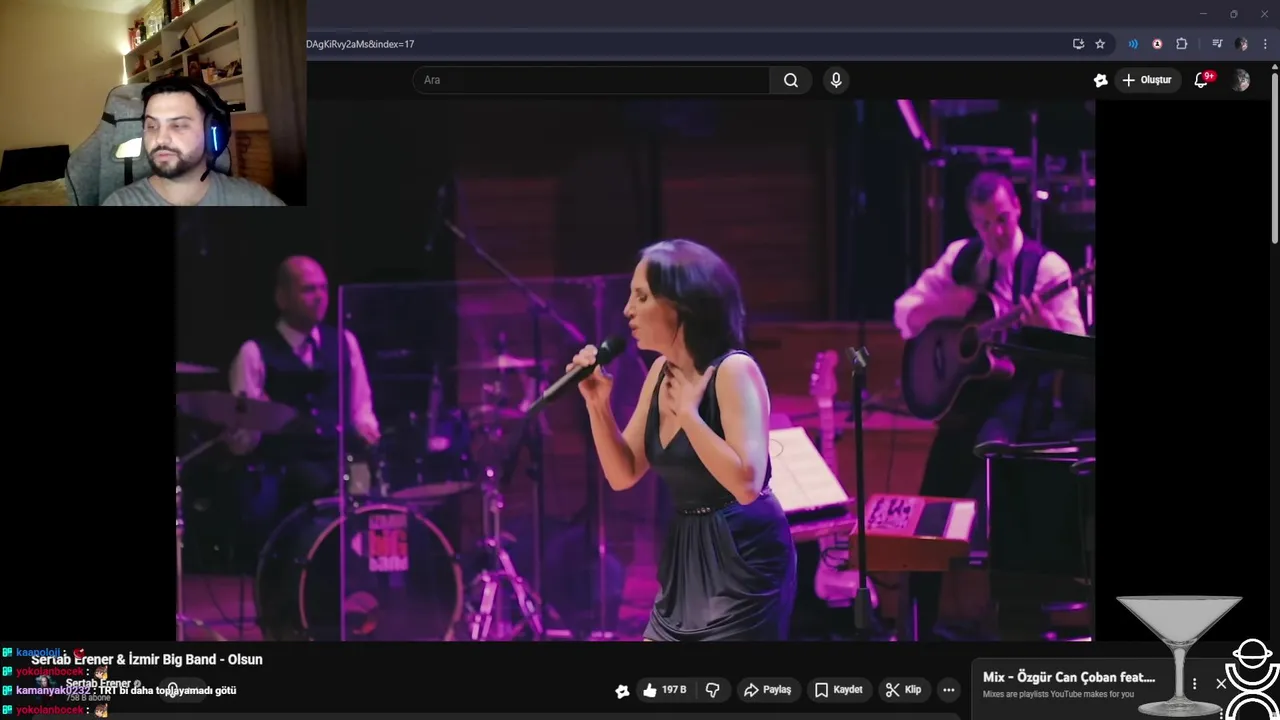The image size is (1280, 720).
Task: Minimize the browser window
Action: [1203, 14]
